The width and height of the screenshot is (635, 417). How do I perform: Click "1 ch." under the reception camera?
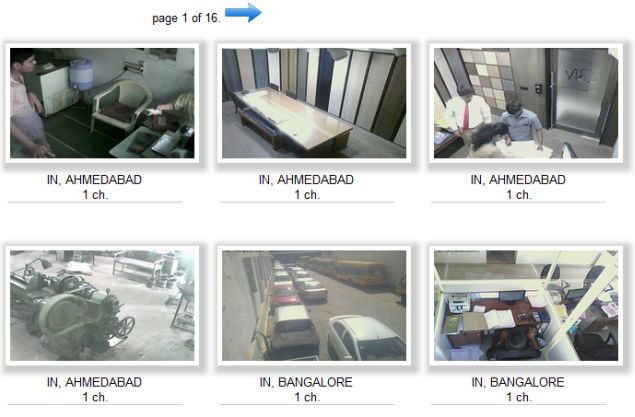click(x=519, y=195)
